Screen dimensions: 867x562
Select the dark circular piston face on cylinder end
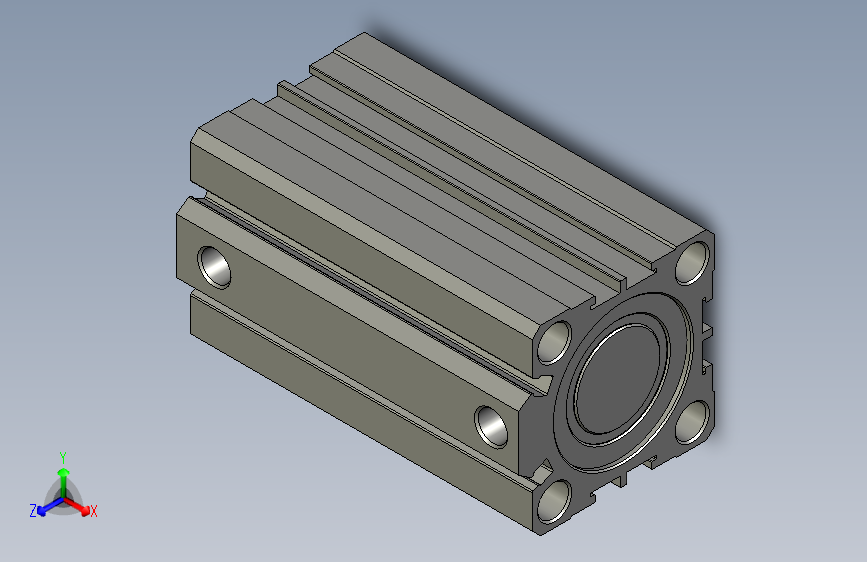click(x=618, y=380)
